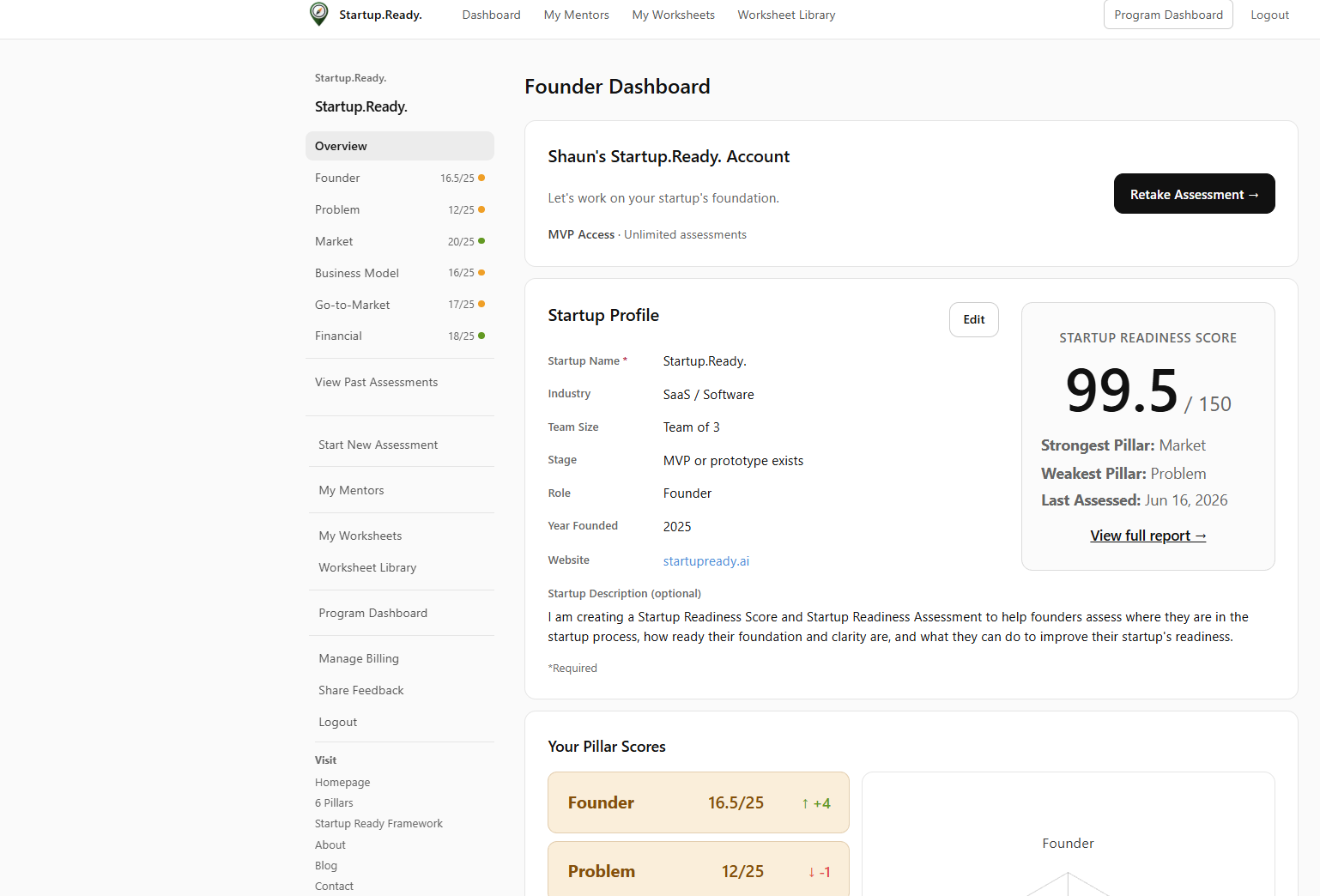Image resolution: width=1320 pixels, height=896 pixels.
Task: Open the Founder 16.5/25 pillar score card
Action: click(x=699, y=802)
